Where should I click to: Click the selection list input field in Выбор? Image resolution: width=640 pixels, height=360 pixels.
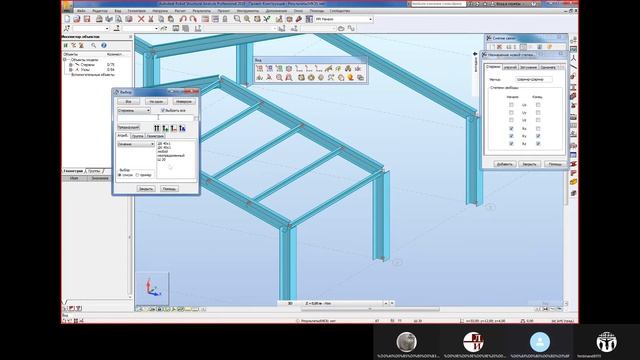pyautogui.click(x=155, y=118)
